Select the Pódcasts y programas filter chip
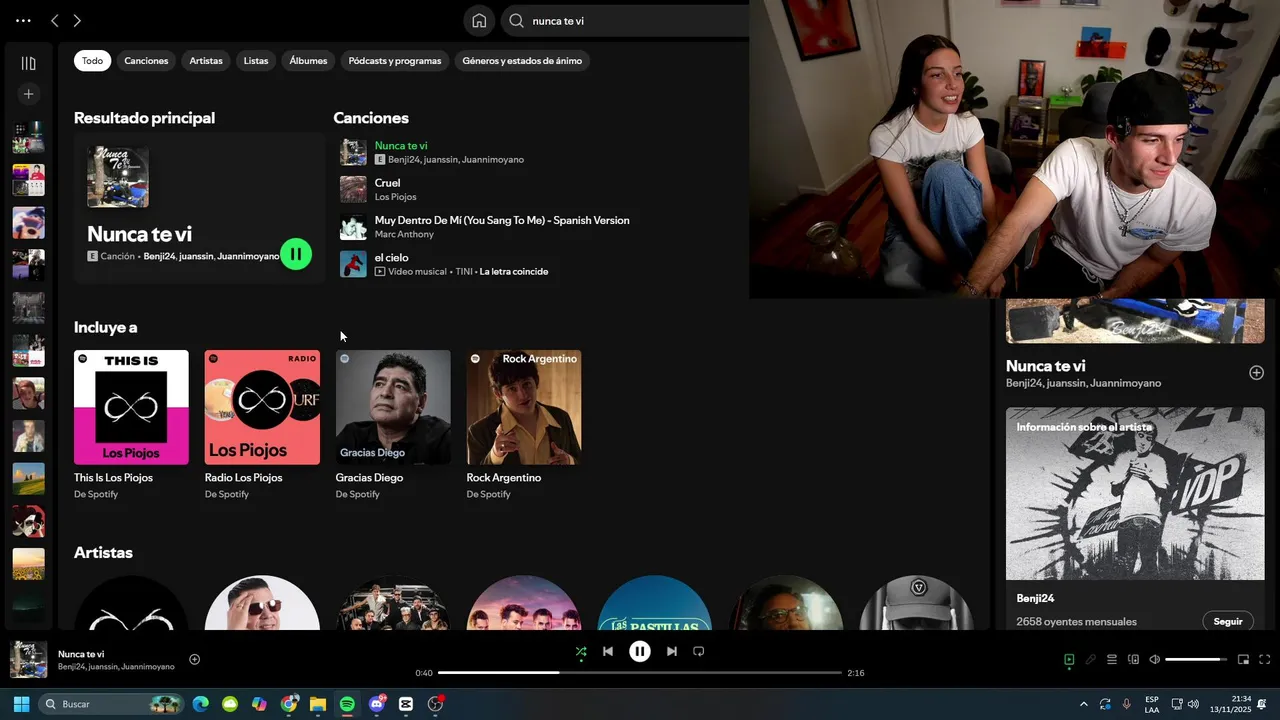1280x720 pixels. [395, 61]
